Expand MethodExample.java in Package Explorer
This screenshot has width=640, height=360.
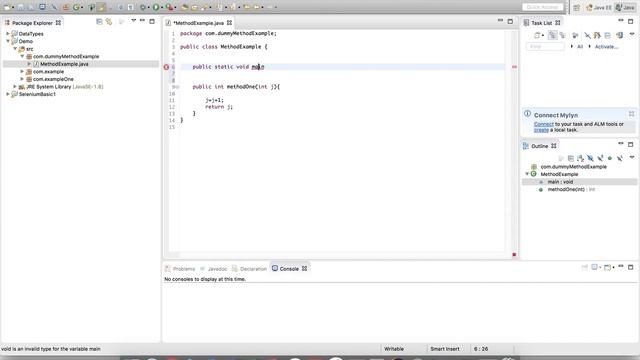pyautogui.click(x=29, y=64)
